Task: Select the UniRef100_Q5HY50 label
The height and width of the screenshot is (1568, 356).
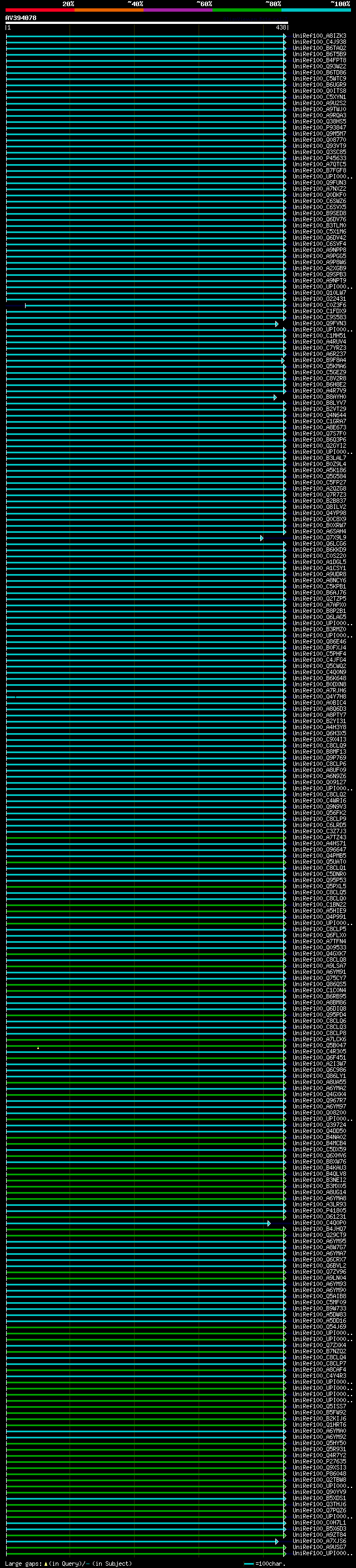Action: coord(319,1443)
